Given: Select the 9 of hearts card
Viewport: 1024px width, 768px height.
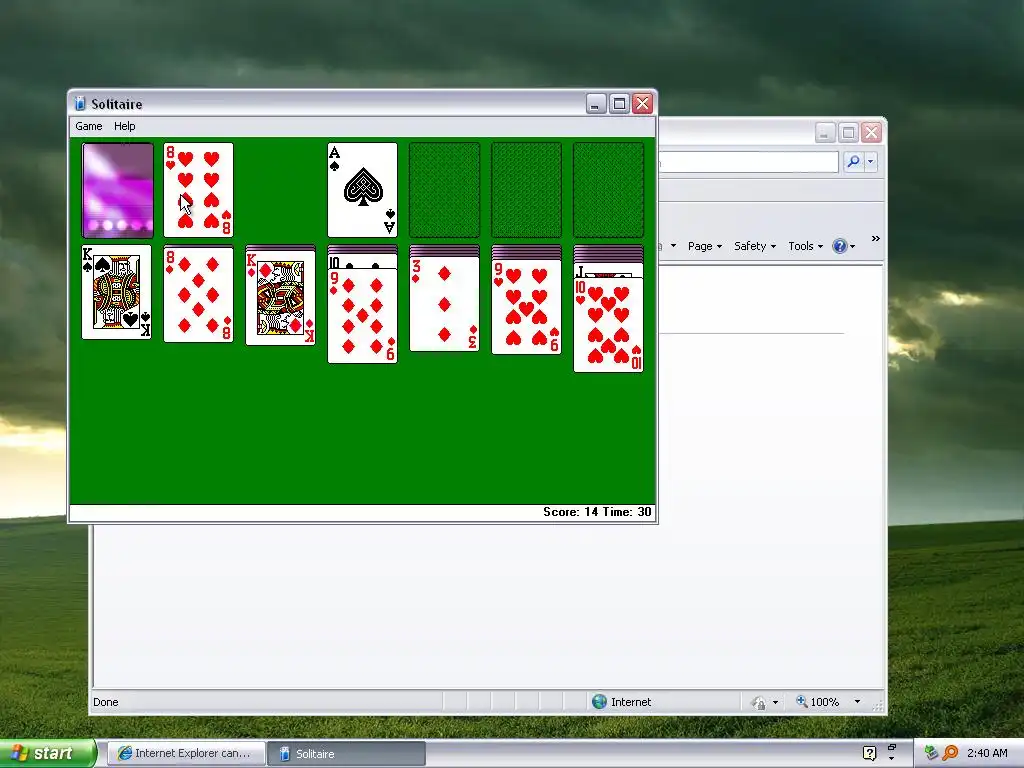Looking at the screenshot, I should click(x=526, y=307).
